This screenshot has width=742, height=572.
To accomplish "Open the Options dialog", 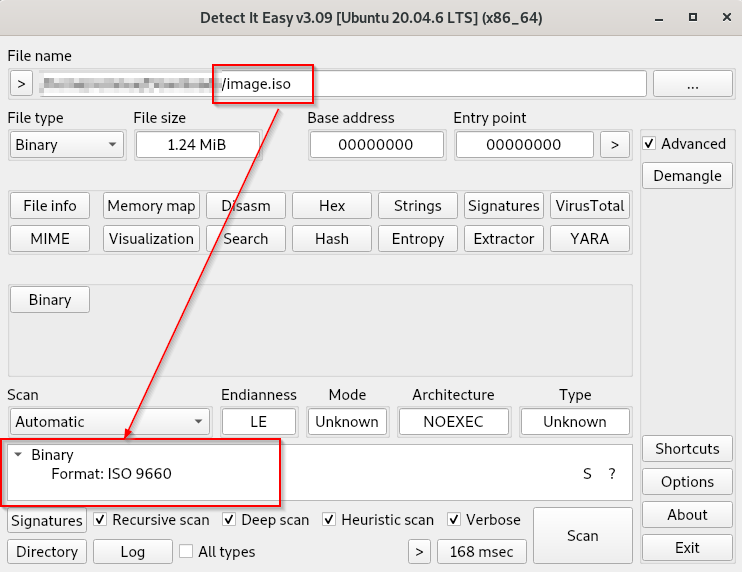I will point(687,482).
